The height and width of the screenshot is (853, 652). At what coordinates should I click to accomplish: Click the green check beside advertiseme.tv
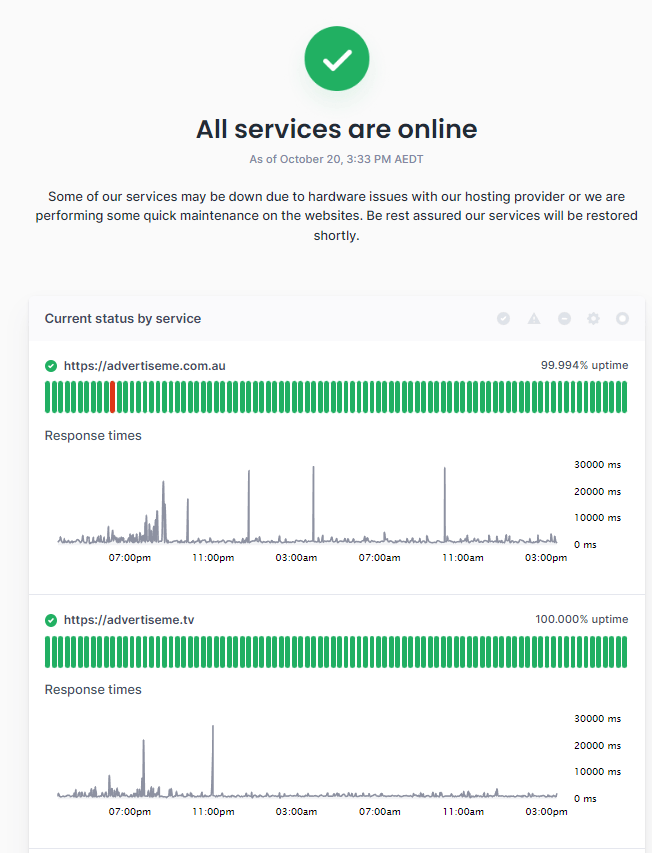[50, 619]
